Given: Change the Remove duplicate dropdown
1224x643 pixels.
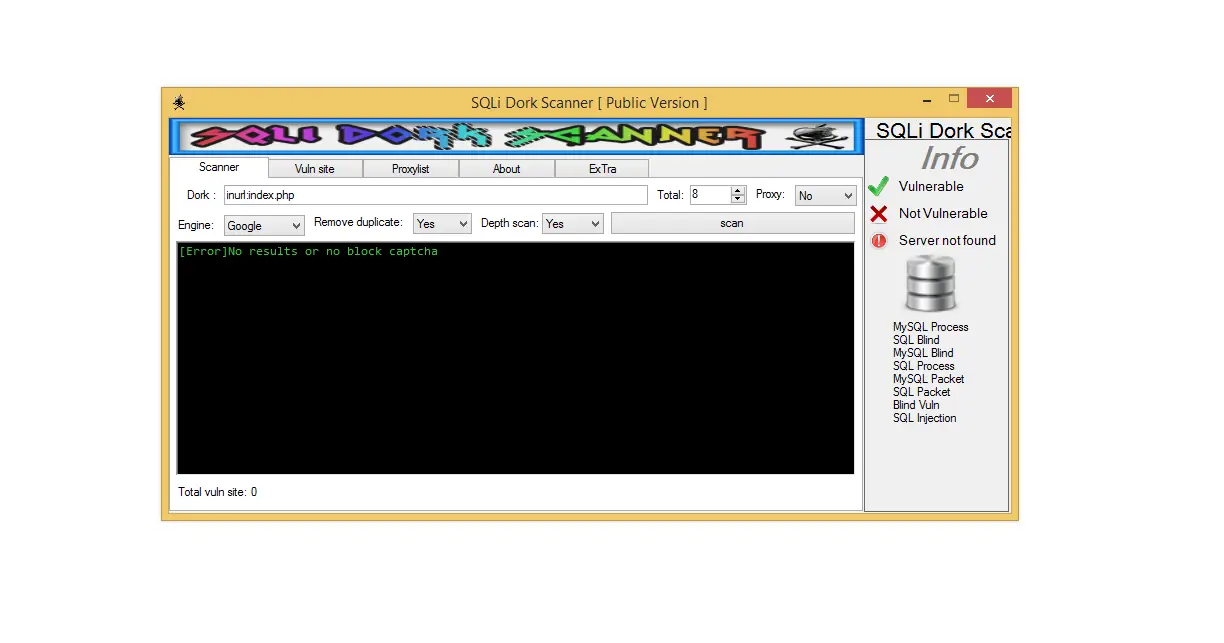Looking at the screenshot, I should pyautogui.click(x=441, y=223).
